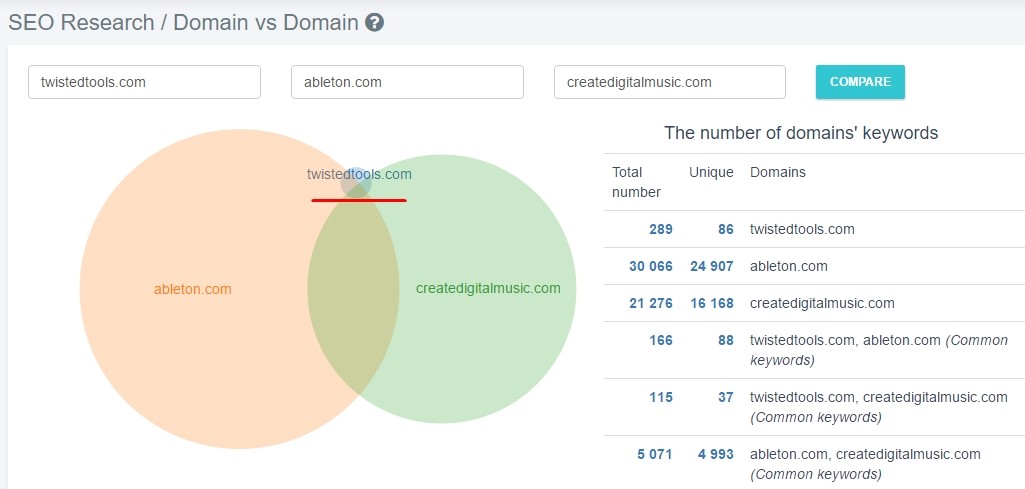
Task: Click the Total number column header
Action: [x=636, y=181]
